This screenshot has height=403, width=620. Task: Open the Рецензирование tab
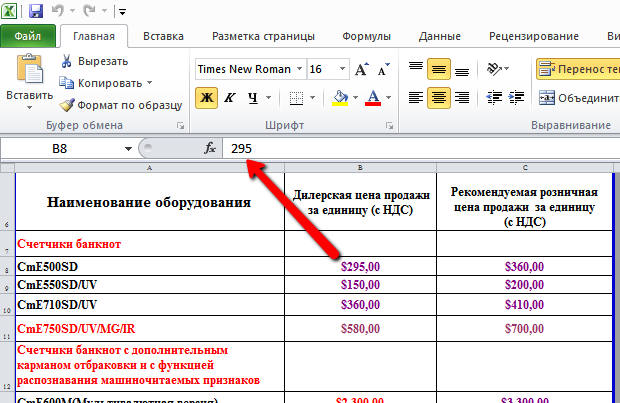point(534,36)
